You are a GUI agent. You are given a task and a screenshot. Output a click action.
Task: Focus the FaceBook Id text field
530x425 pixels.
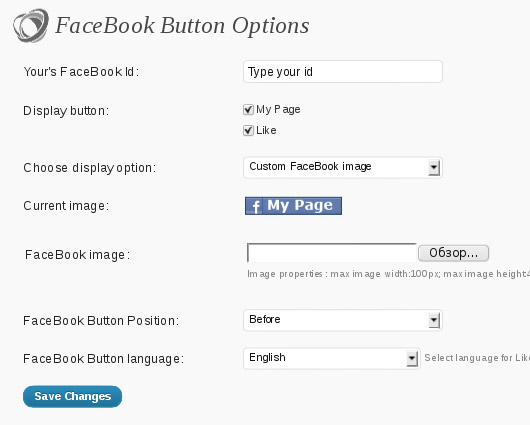[x=343, y=71]
